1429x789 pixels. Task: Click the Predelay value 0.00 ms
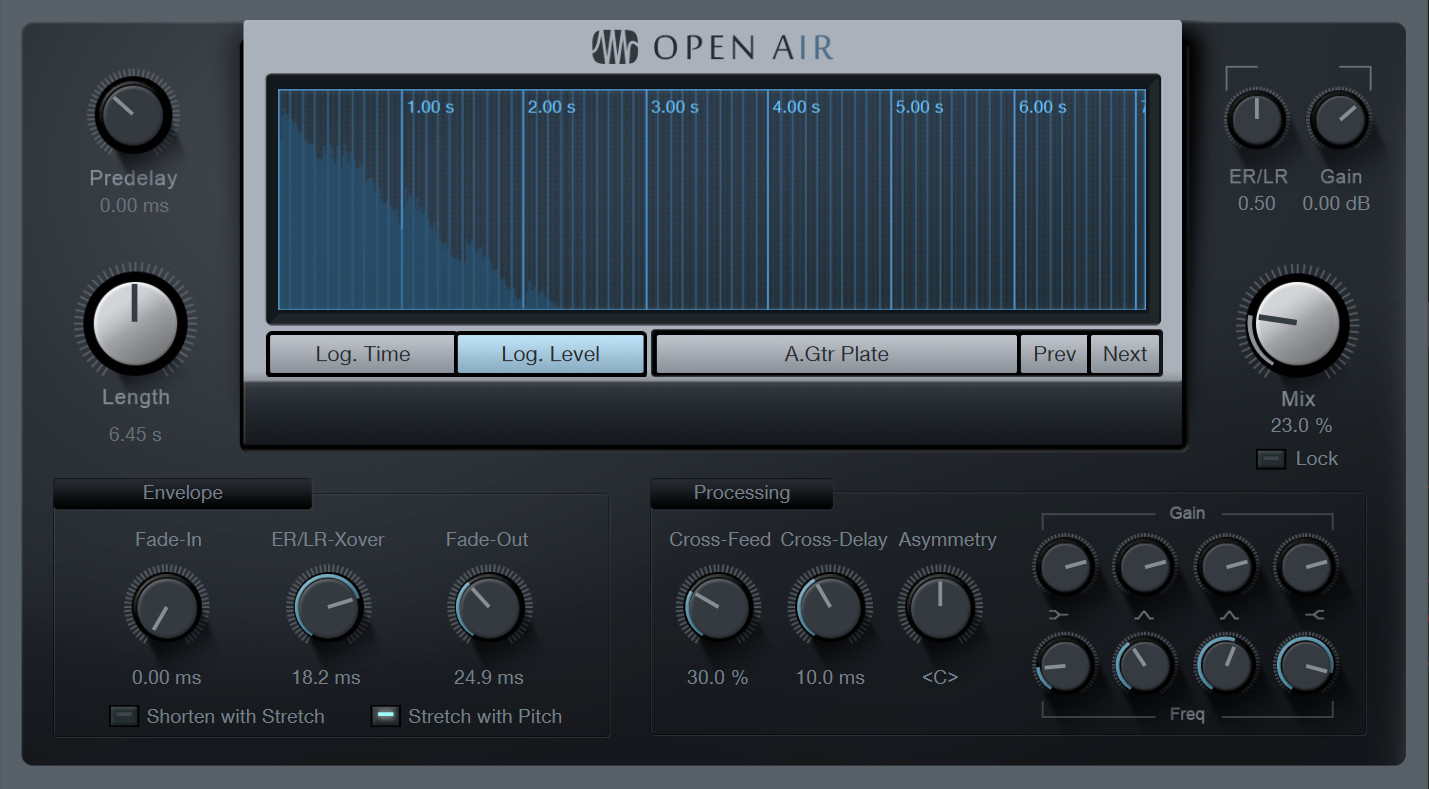point(134,206)
